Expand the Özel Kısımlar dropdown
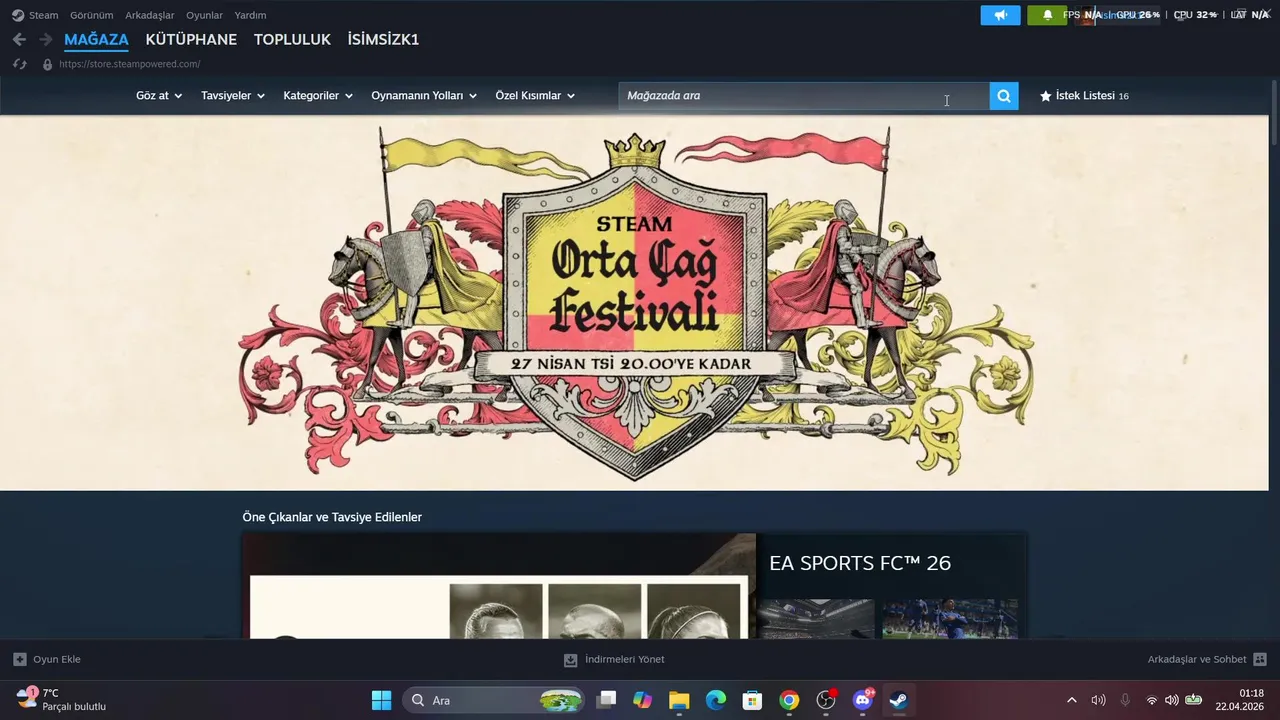Screen dimensions: 1280x720 tap(535, 96)
